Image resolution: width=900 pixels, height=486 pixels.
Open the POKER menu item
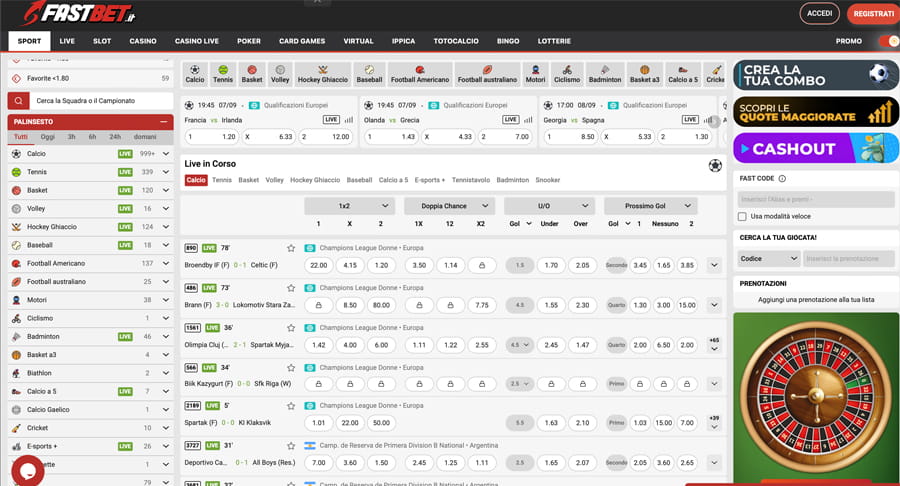[249, 41]
